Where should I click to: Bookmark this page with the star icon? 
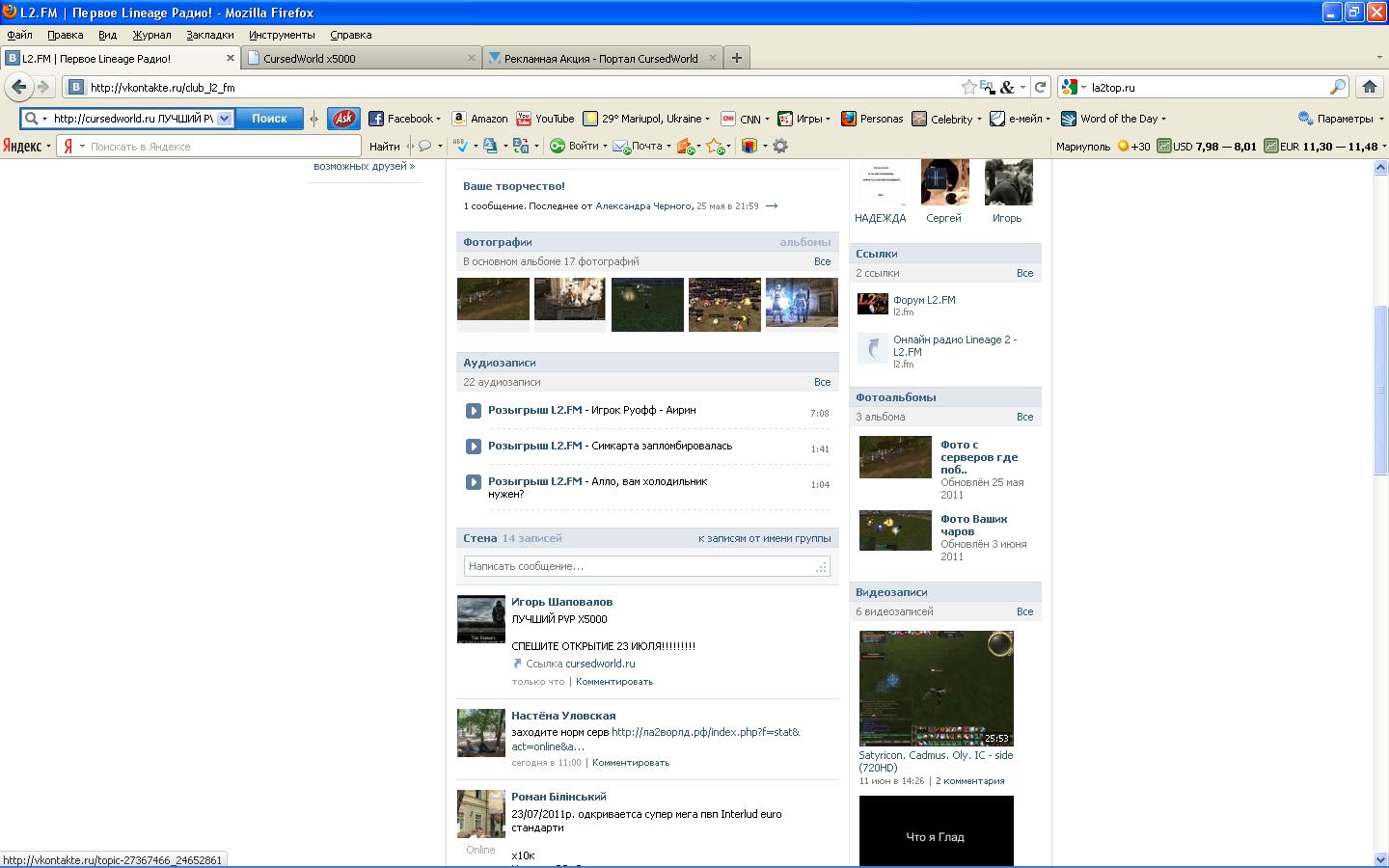(x=968, y=87)
